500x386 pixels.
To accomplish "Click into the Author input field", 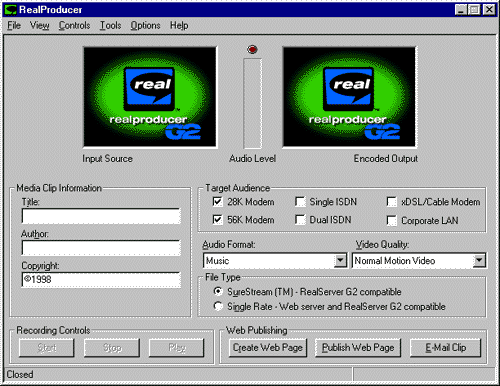I will pyautogui.click(x=101, y=248).
